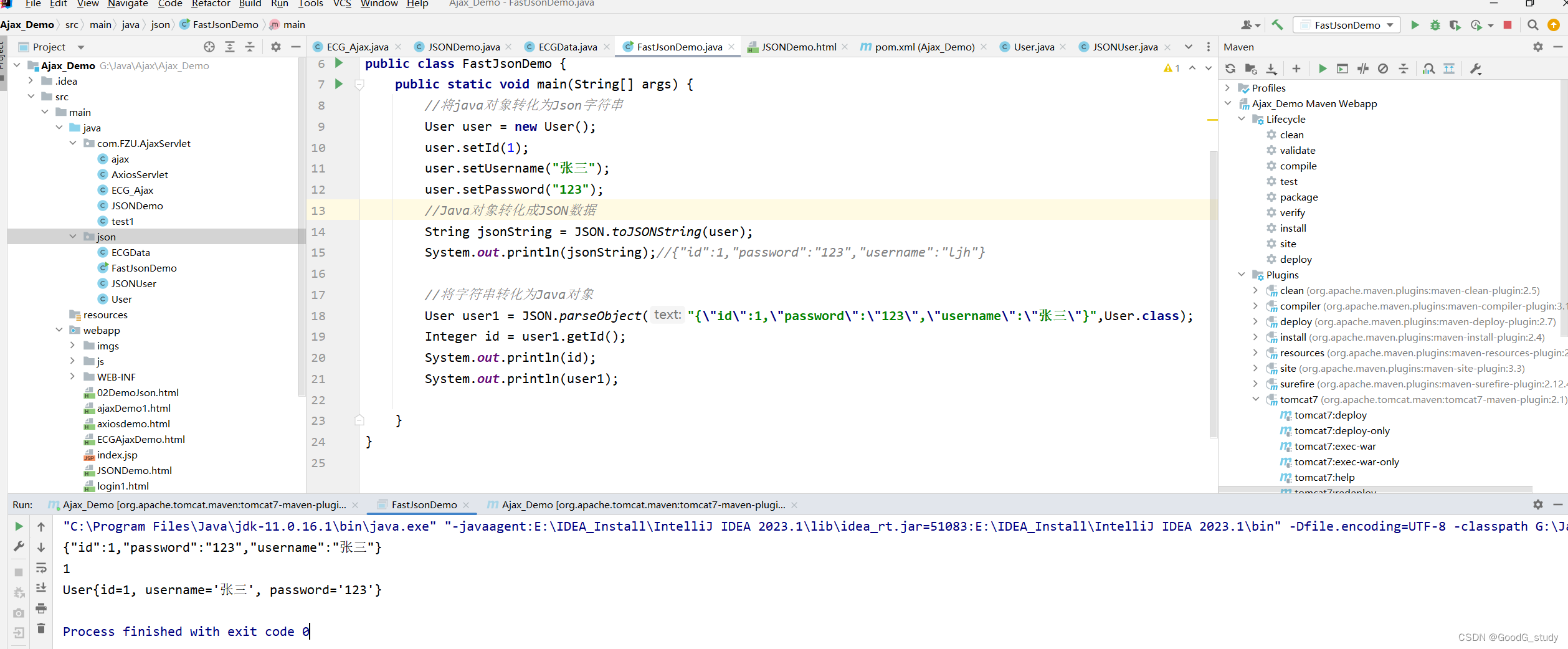The image size is (1568, 649).
Task: Debug FastJsonDemo using the bug icon
Action: pyautogui.click(x=1435, y=25)
